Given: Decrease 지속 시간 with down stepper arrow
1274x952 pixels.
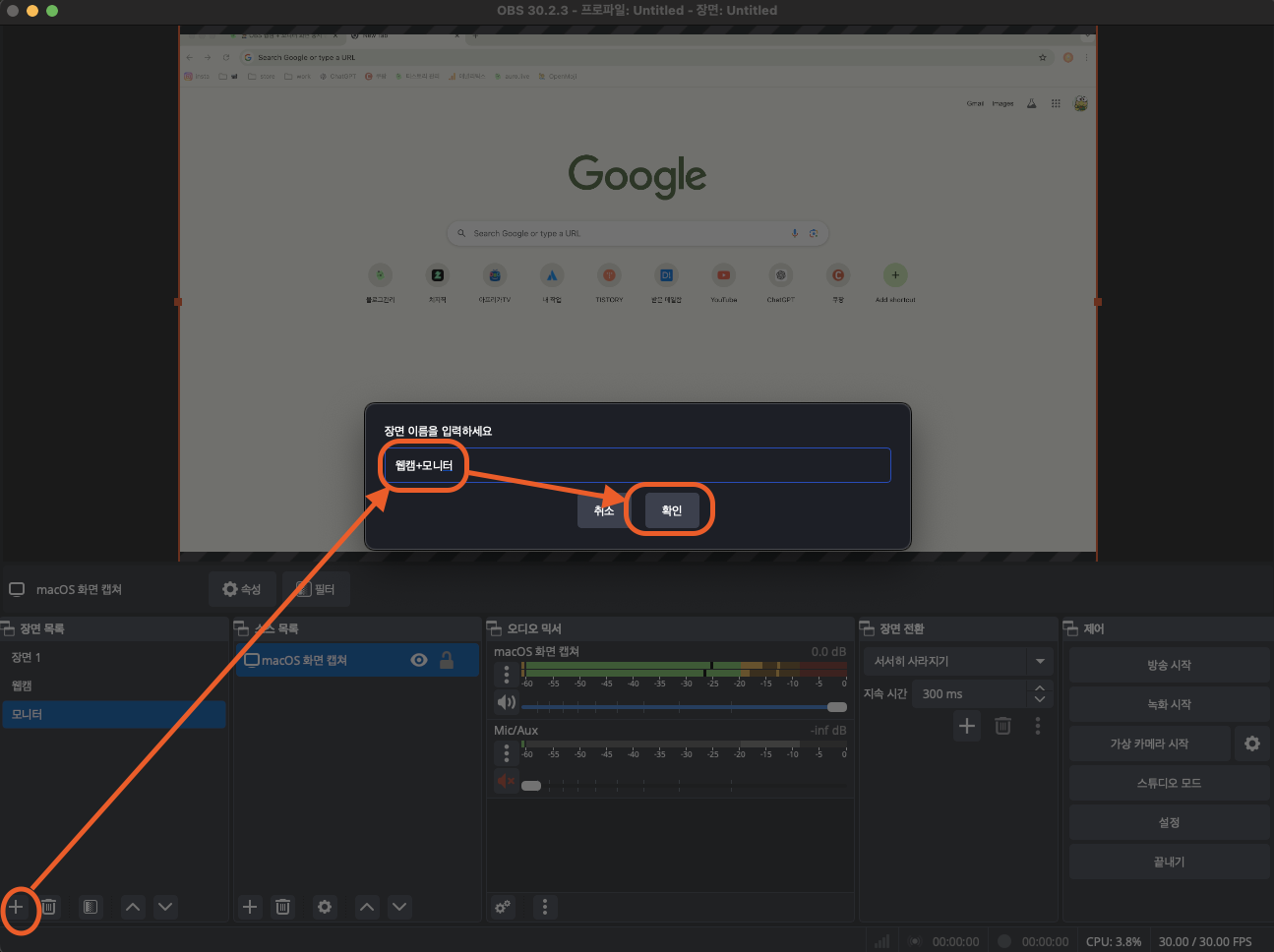Looking at the screenshot, I should click(1040, 699).
